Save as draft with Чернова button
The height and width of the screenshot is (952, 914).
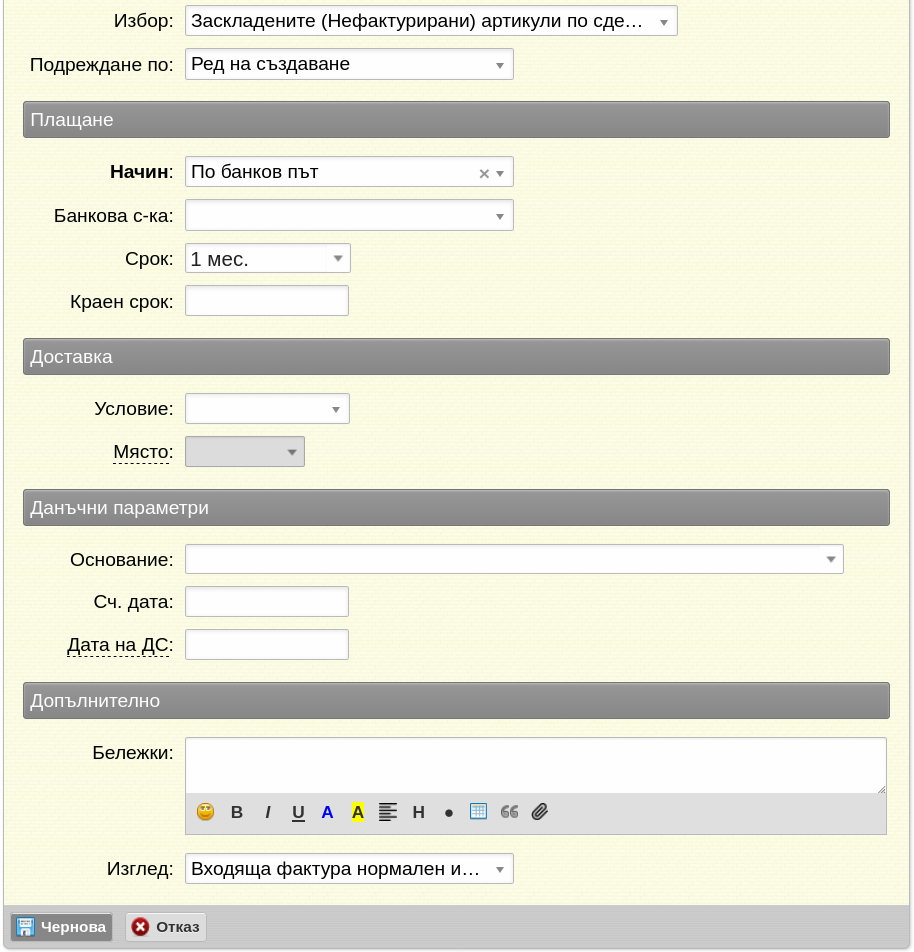pyautogui.click(x=61, y=927)
